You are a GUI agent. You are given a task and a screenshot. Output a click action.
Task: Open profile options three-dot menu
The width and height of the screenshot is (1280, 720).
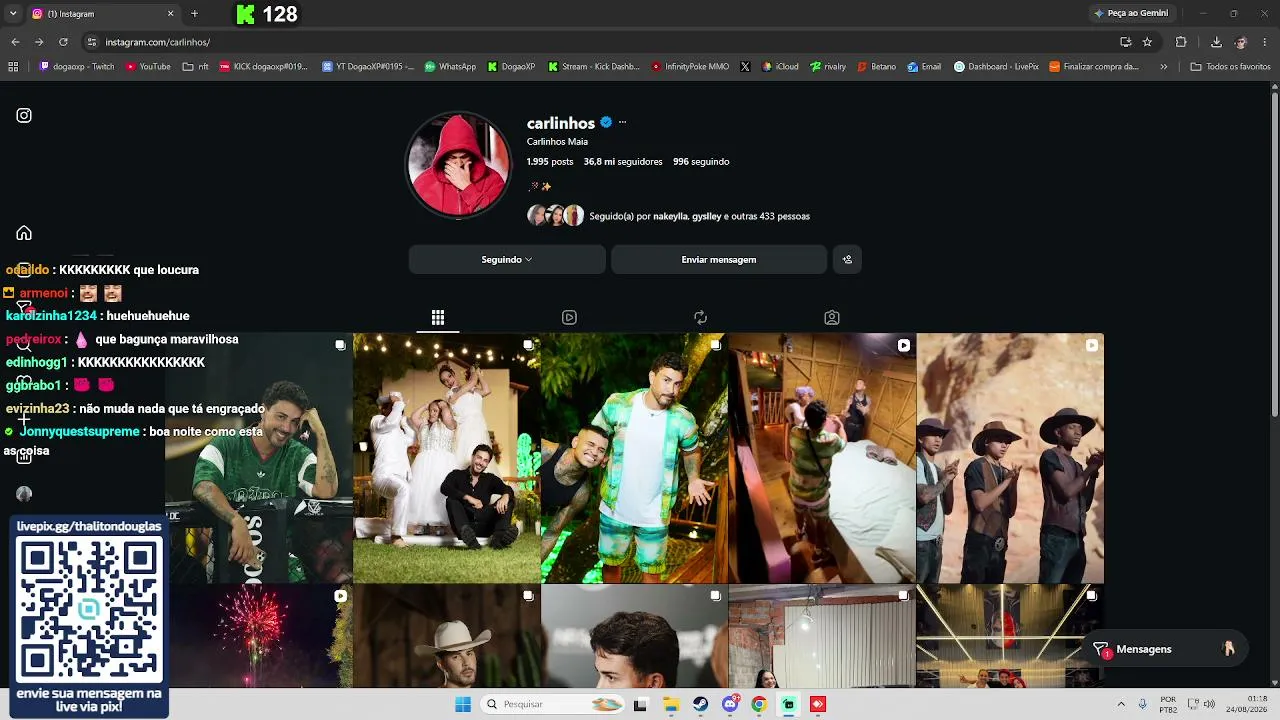click(622, 122)
